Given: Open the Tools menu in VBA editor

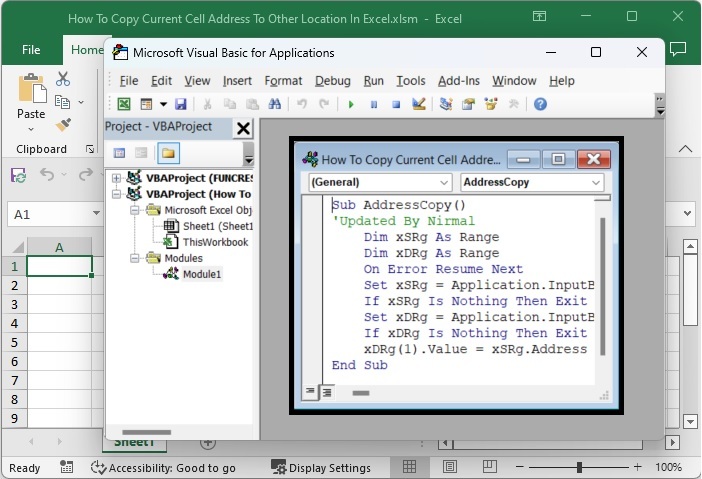Looking at the screenshot, I should [411, 81].
